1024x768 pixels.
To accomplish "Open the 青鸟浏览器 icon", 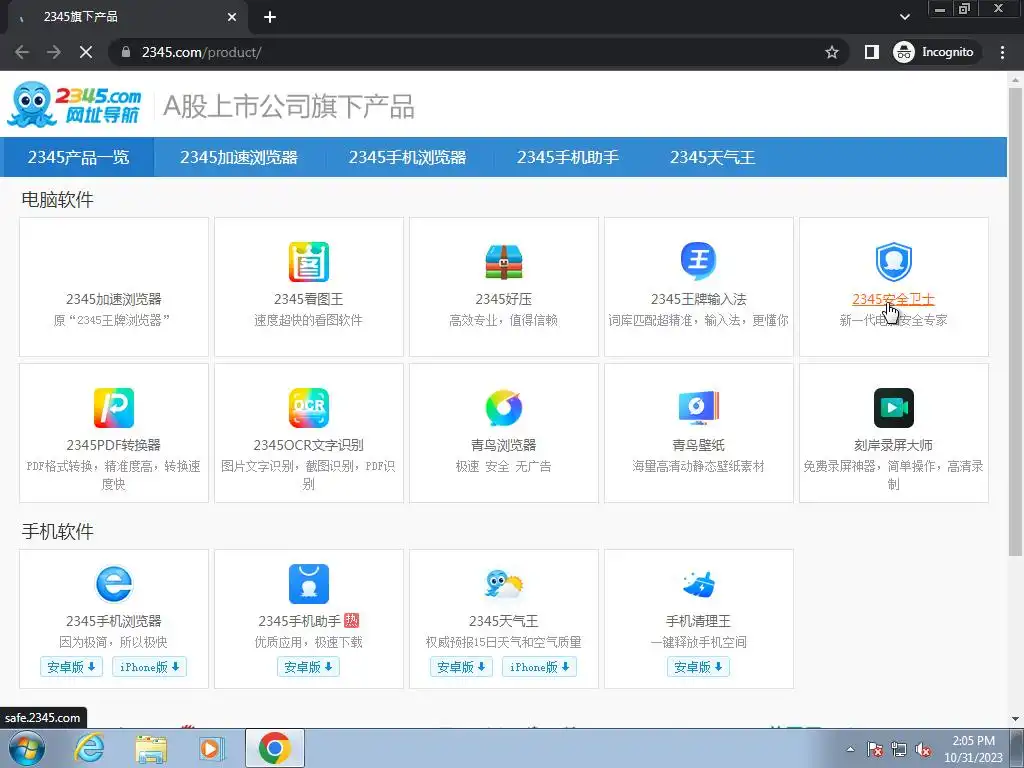I will pos(504,408).
